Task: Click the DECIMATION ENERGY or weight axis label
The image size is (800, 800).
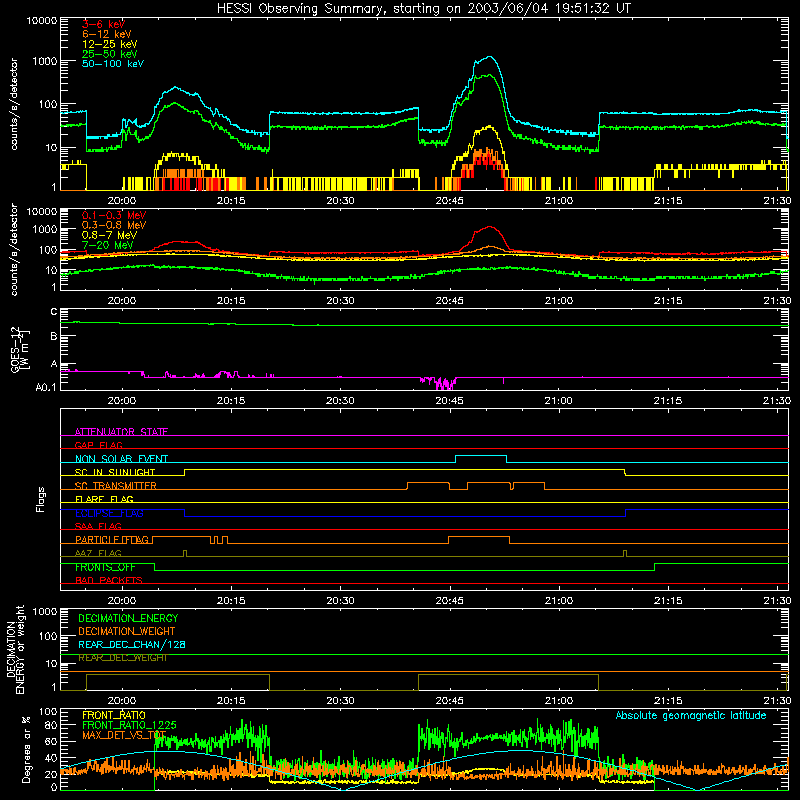Action: (15, 649)
